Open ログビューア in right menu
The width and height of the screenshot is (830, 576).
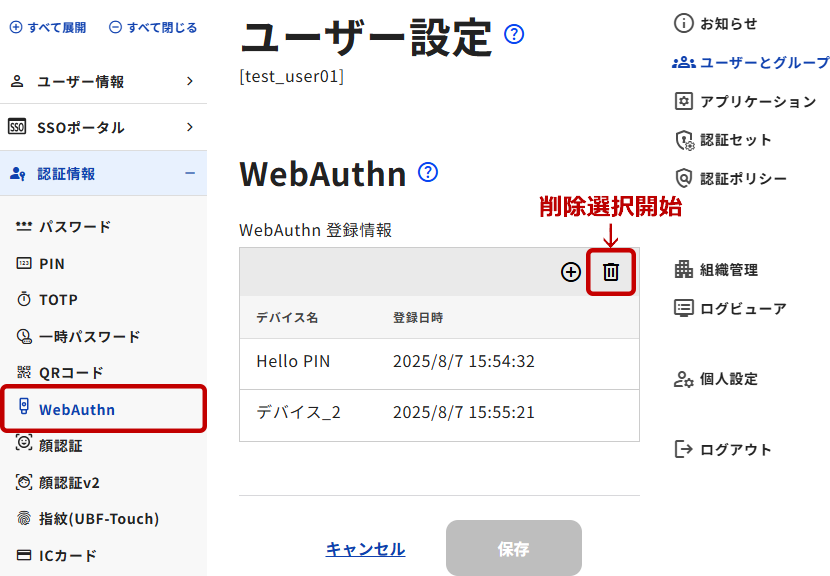coord(731,309)
